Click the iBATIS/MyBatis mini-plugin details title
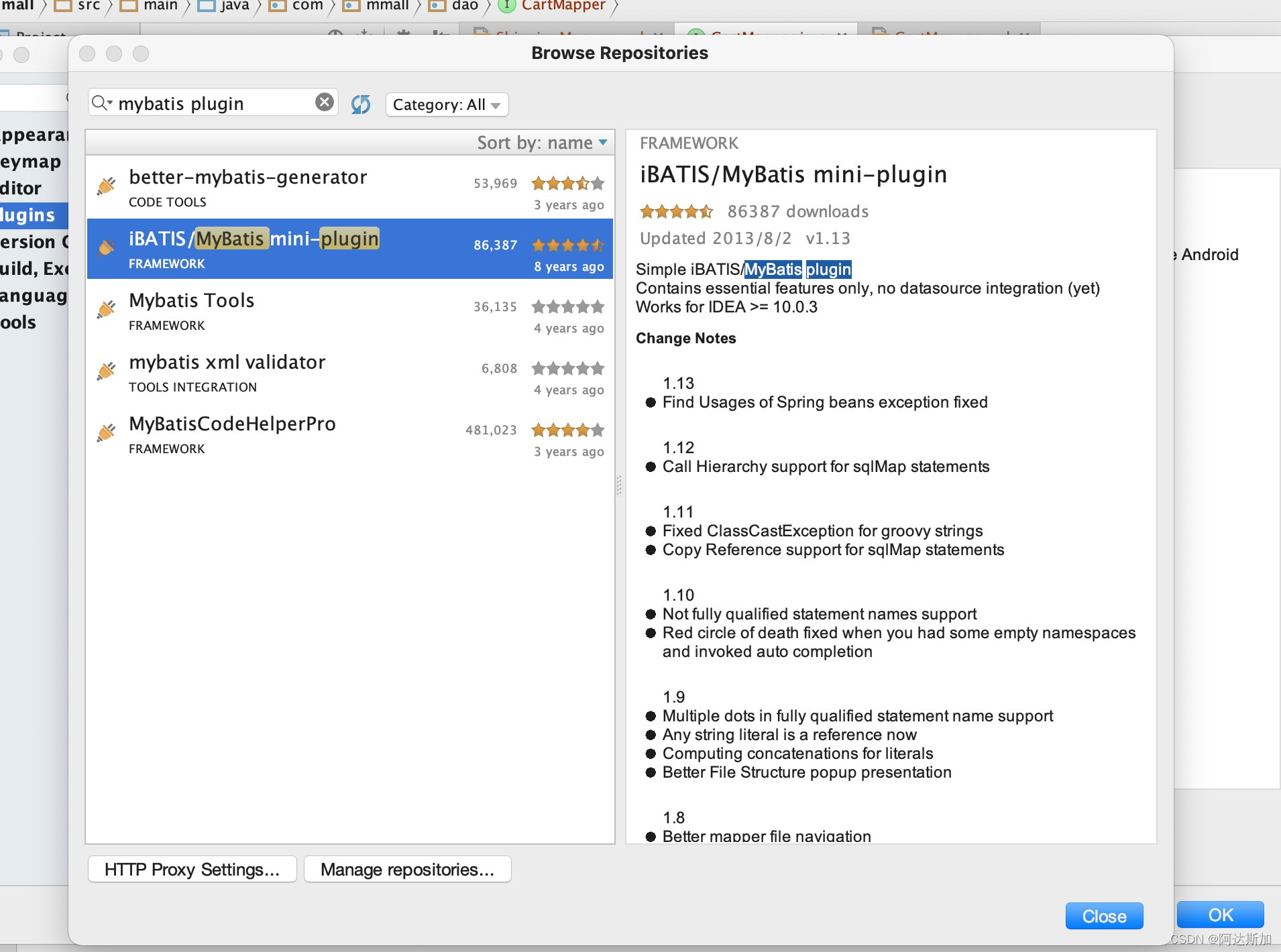The height and width of the screenshot is (952, 1281). [x=793, y=174]
